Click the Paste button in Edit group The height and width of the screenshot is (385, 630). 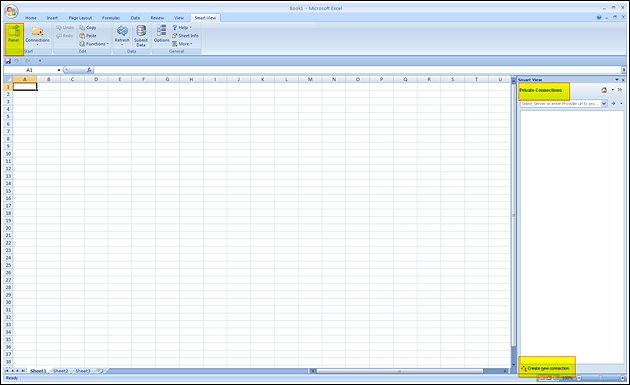pos(88,36)
